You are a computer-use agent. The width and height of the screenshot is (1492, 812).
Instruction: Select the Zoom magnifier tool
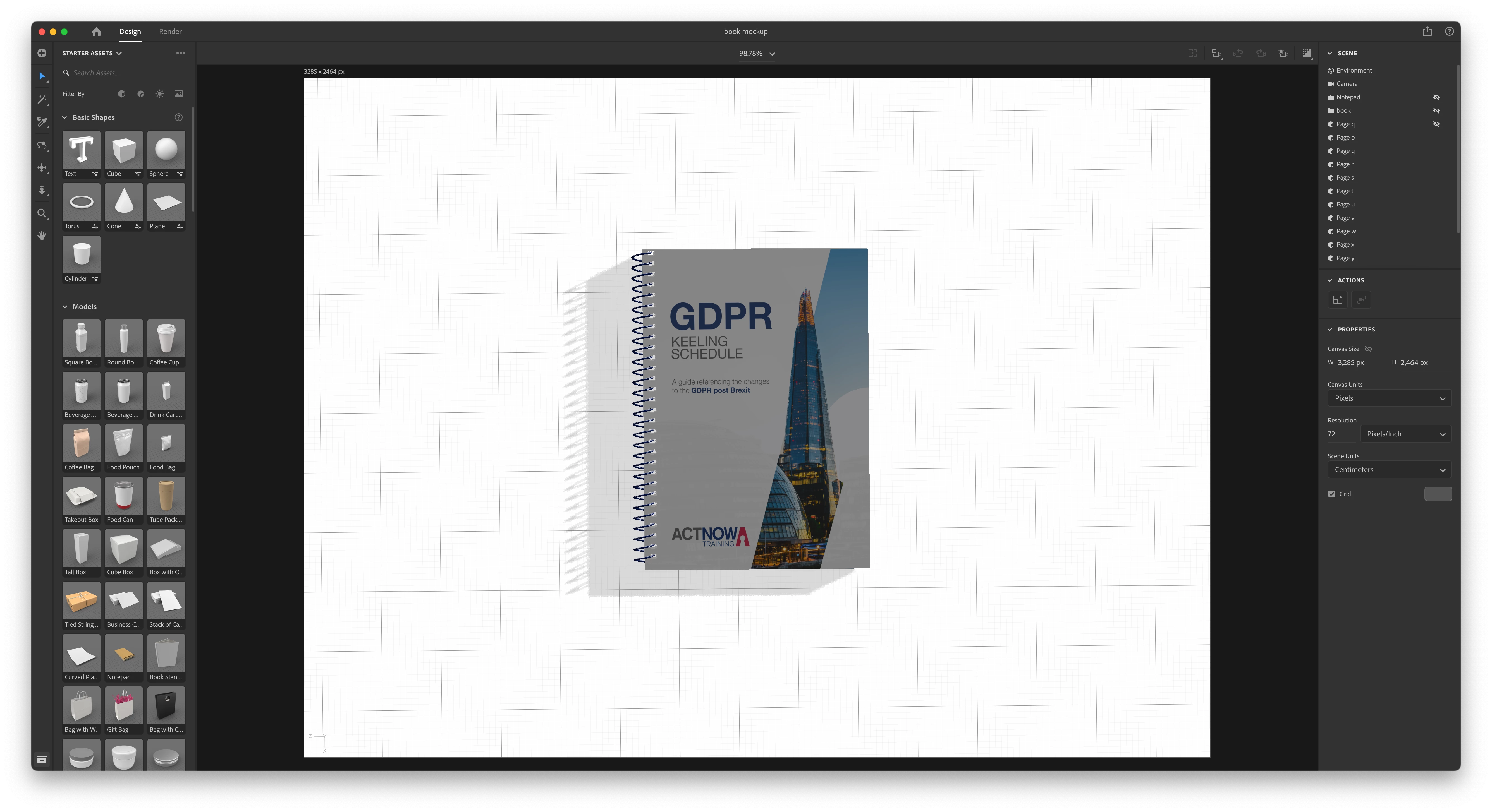click(x=42, y=213)
